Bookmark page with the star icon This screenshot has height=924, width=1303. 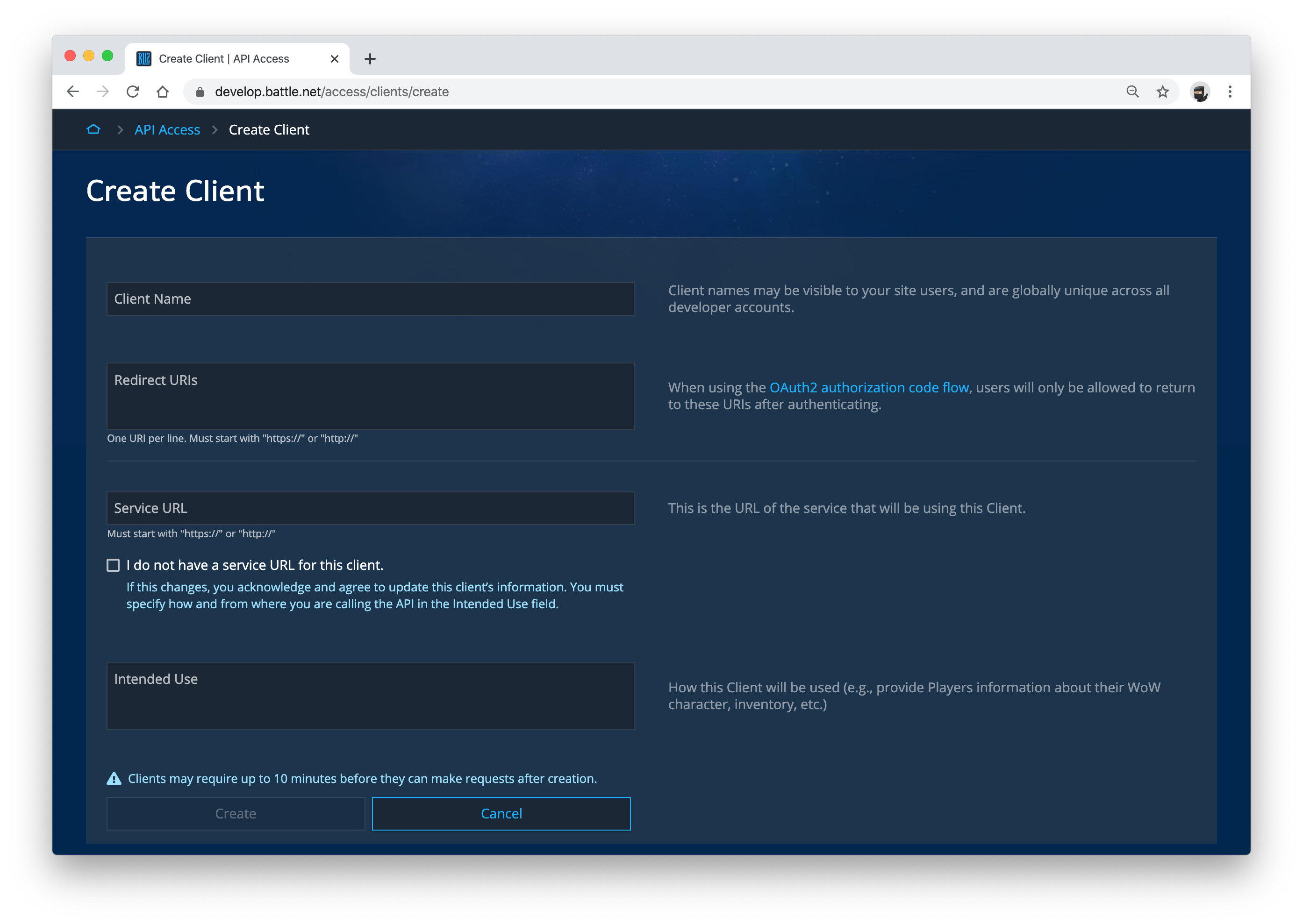point(1162,92)
